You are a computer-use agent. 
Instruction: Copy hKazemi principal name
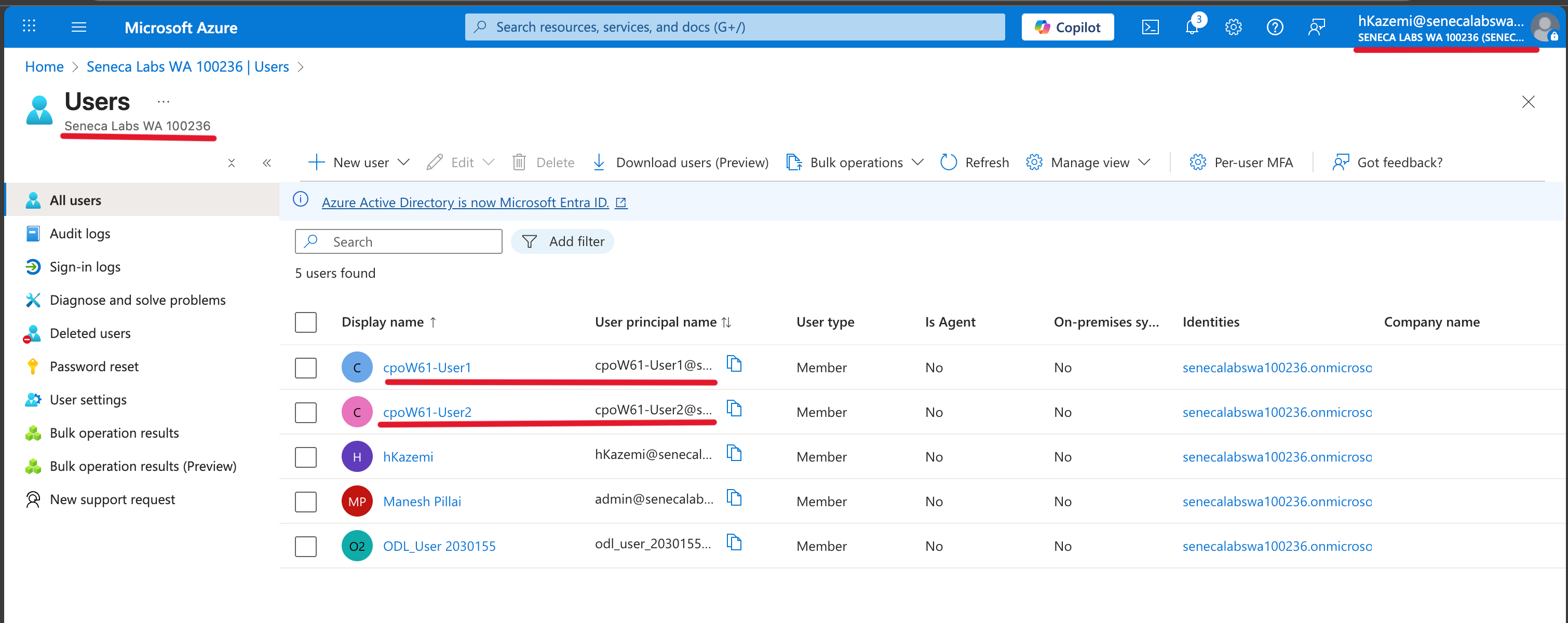pyautogui.click(x=735, y=453)
